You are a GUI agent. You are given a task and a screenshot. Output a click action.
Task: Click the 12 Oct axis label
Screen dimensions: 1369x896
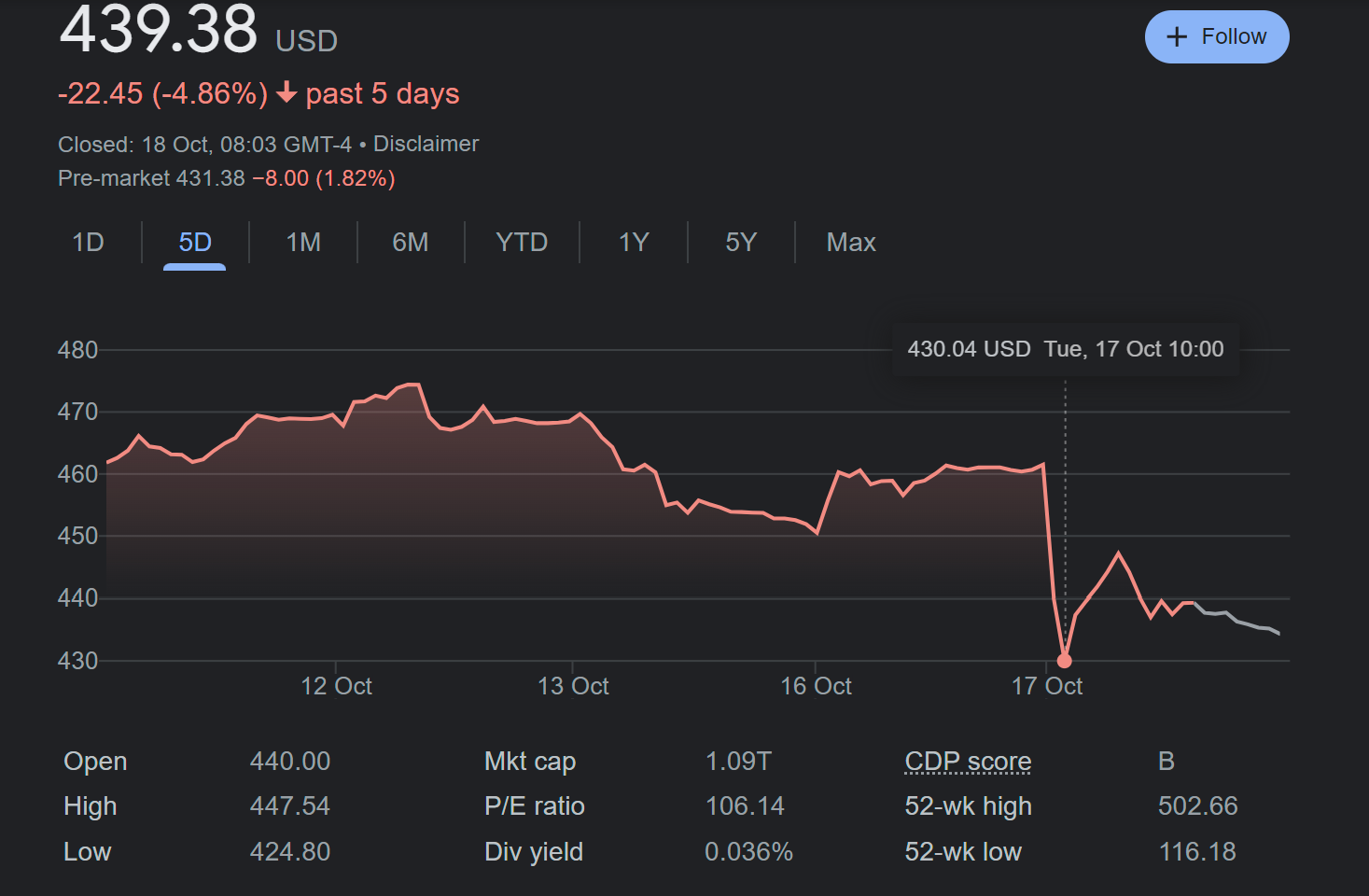pos(336,686)
